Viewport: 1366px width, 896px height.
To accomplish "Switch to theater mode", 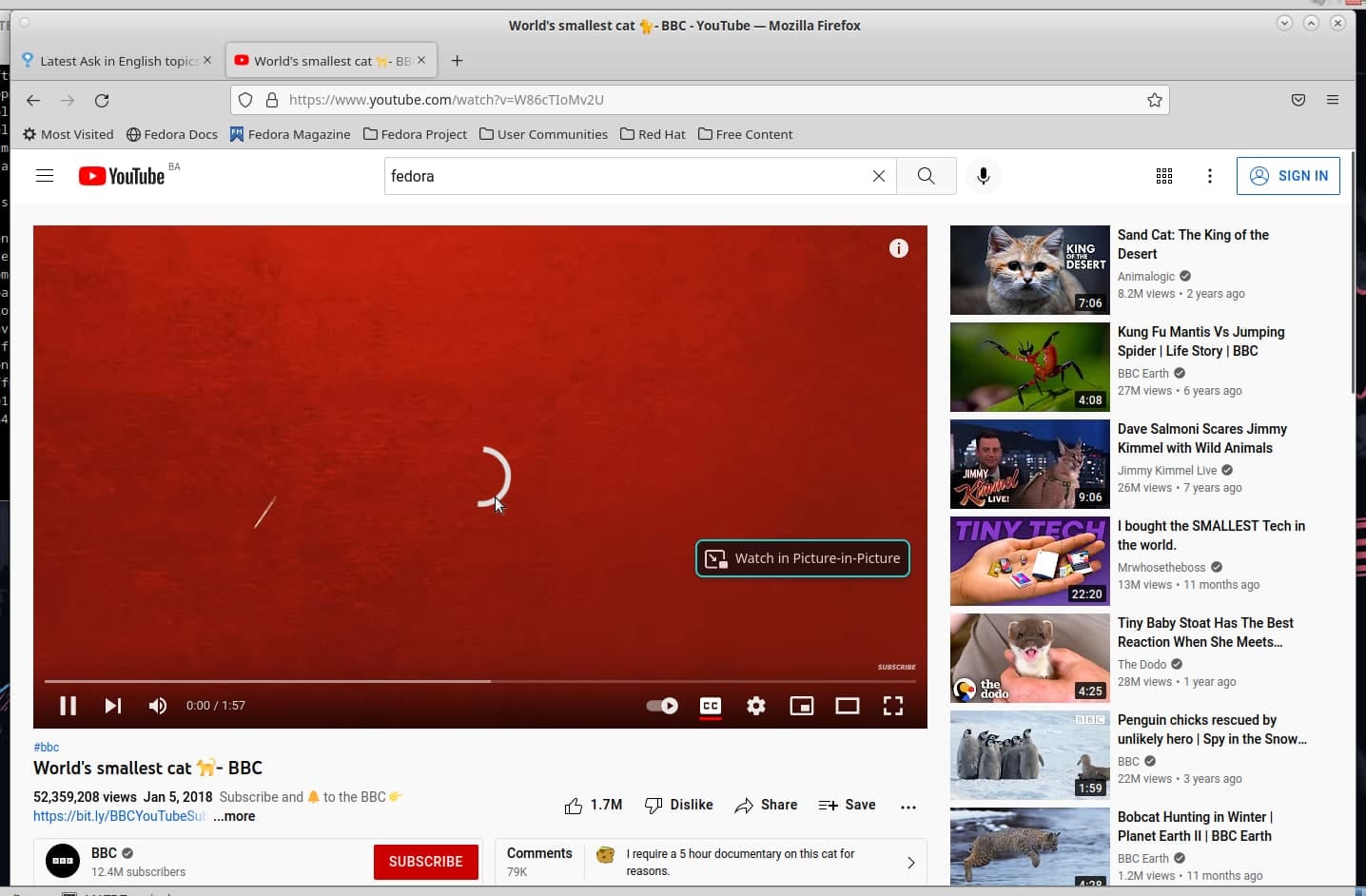I will point(848,706).
